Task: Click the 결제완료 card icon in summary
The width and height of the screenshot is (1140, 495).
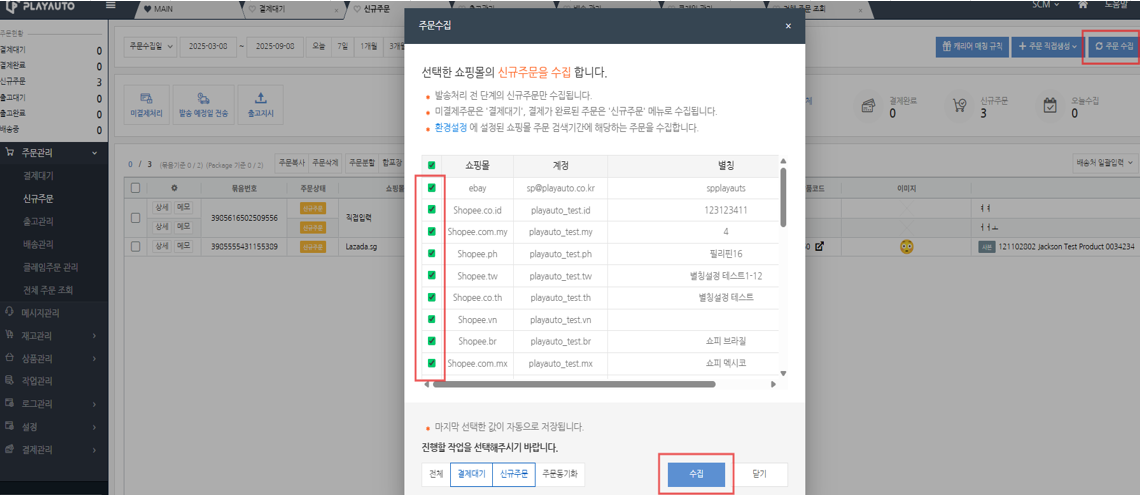Action: click(x=867, y=105)
